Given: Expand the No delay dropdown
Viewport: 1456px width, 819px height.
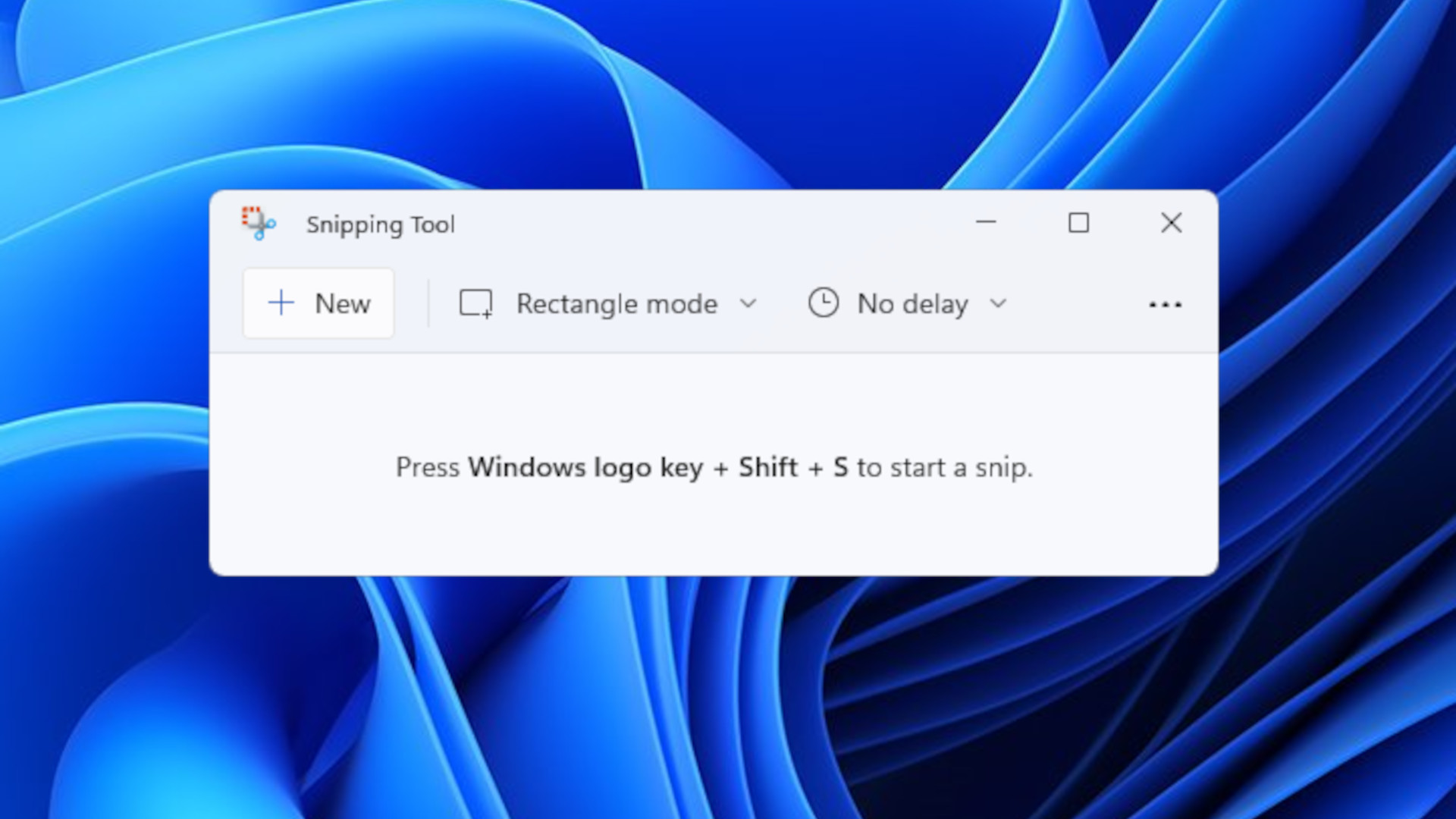Looking at the screenshot, I should point(997,302).
